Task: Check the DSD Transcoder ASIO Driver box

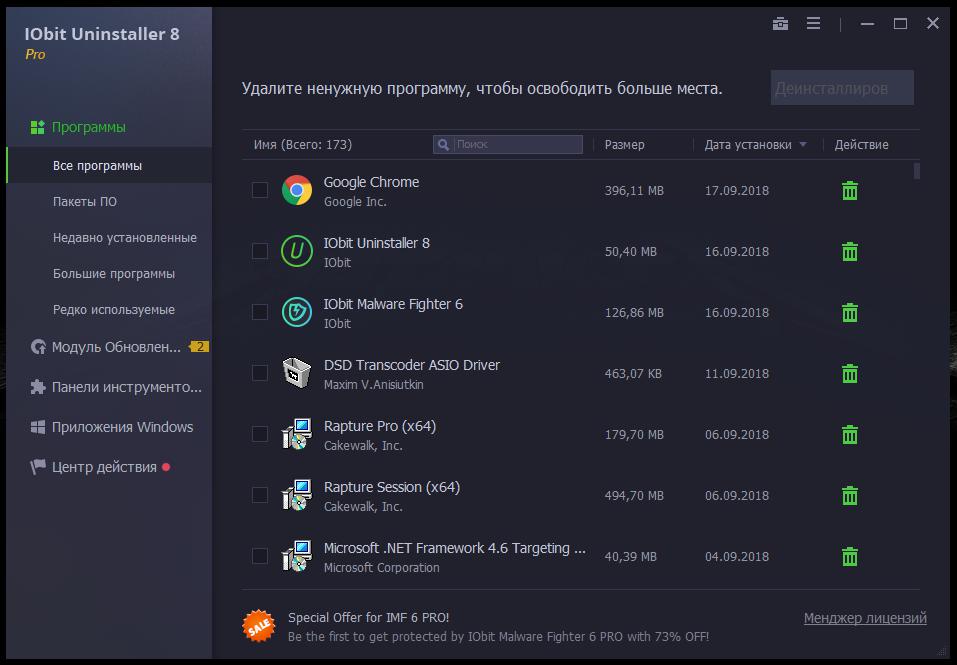Action: click(260, 373)
